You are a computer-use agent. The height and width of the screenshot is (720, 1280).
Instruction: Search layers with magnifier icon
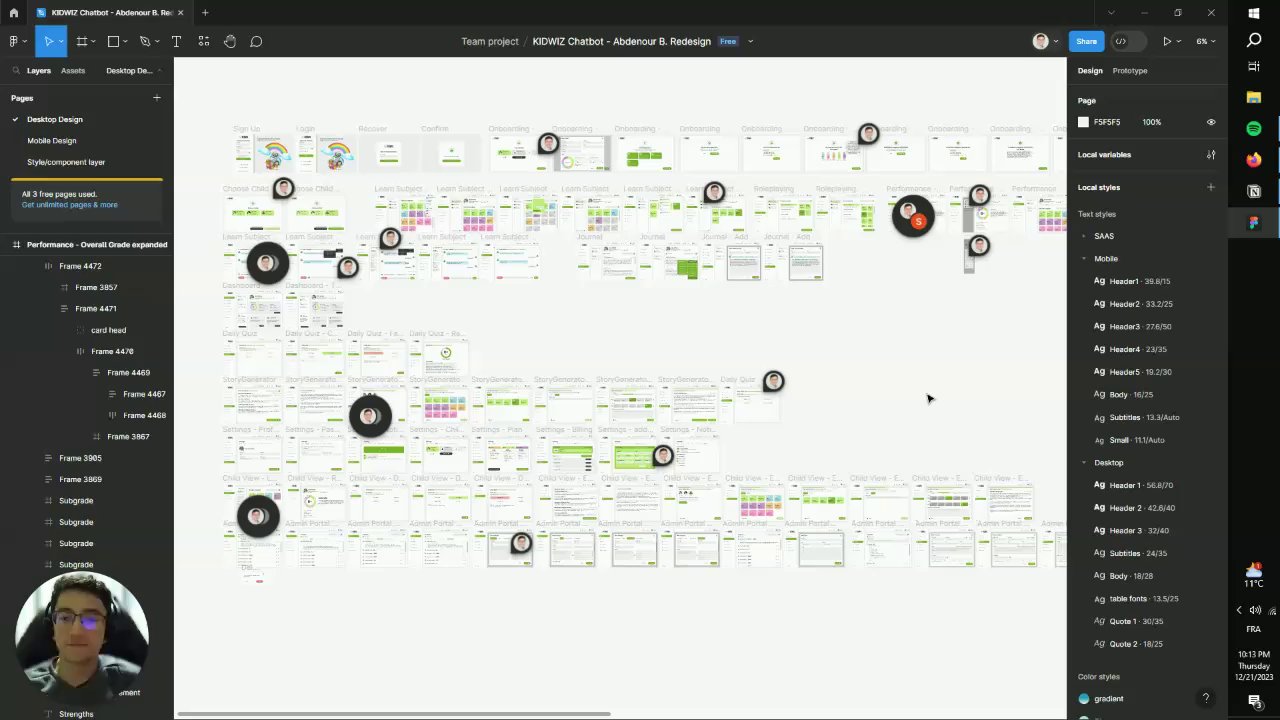[16, 70]
